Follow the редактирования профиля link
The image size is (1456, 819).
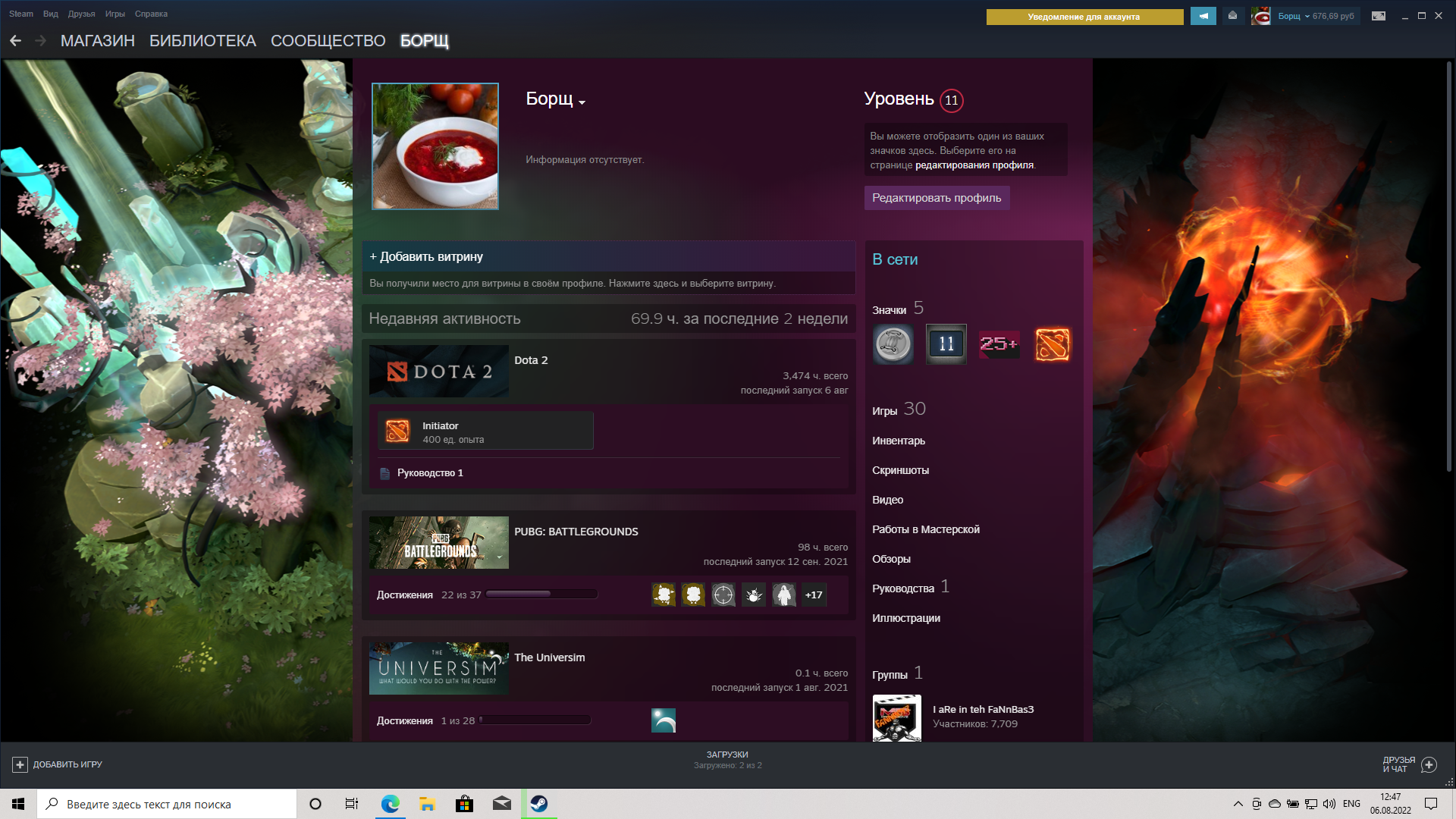click(x=974, y=165)
